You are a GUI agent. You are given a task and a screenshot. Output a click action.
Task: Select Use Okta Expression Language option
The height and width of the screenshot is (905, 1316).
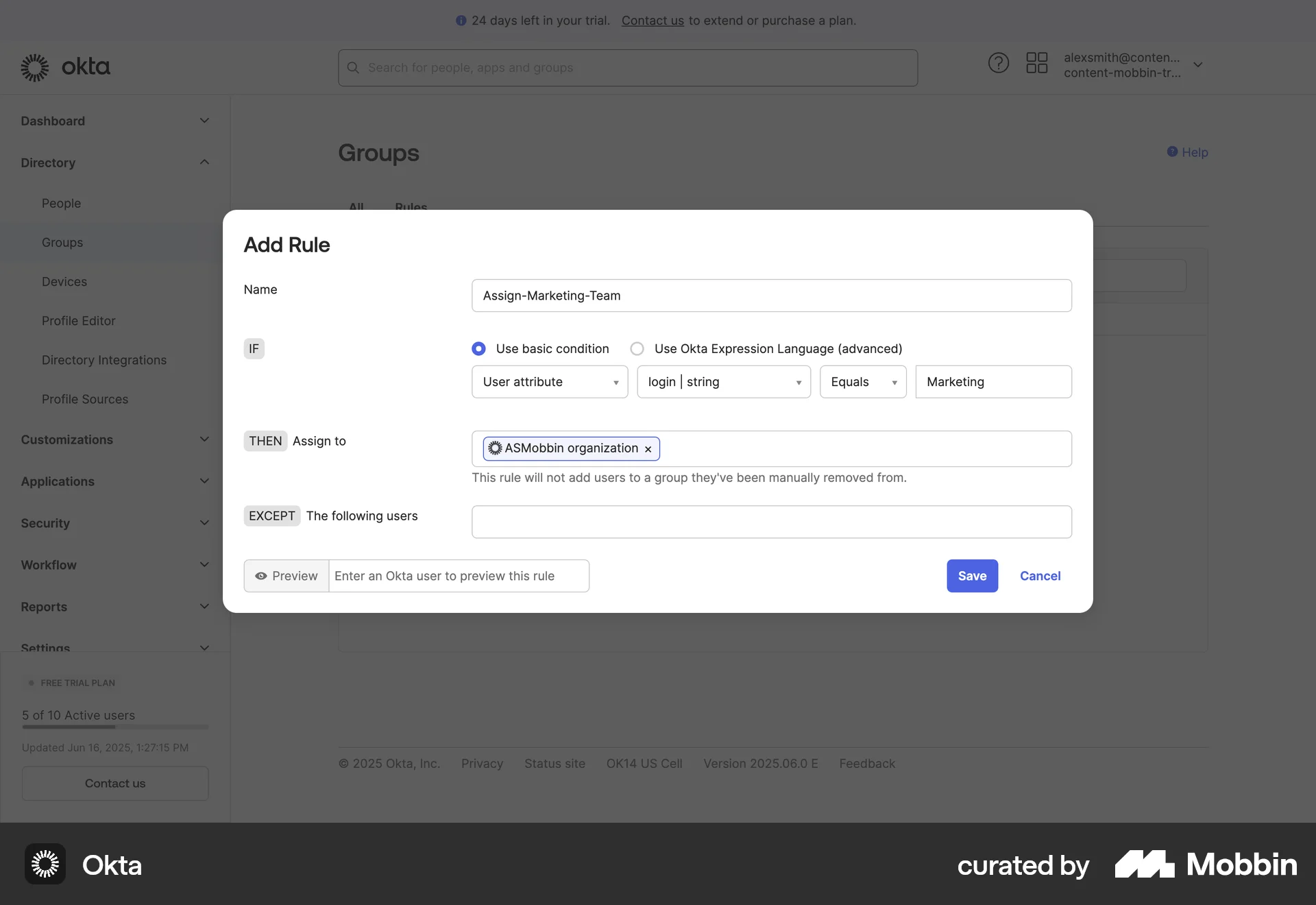[x=637, y=348]
